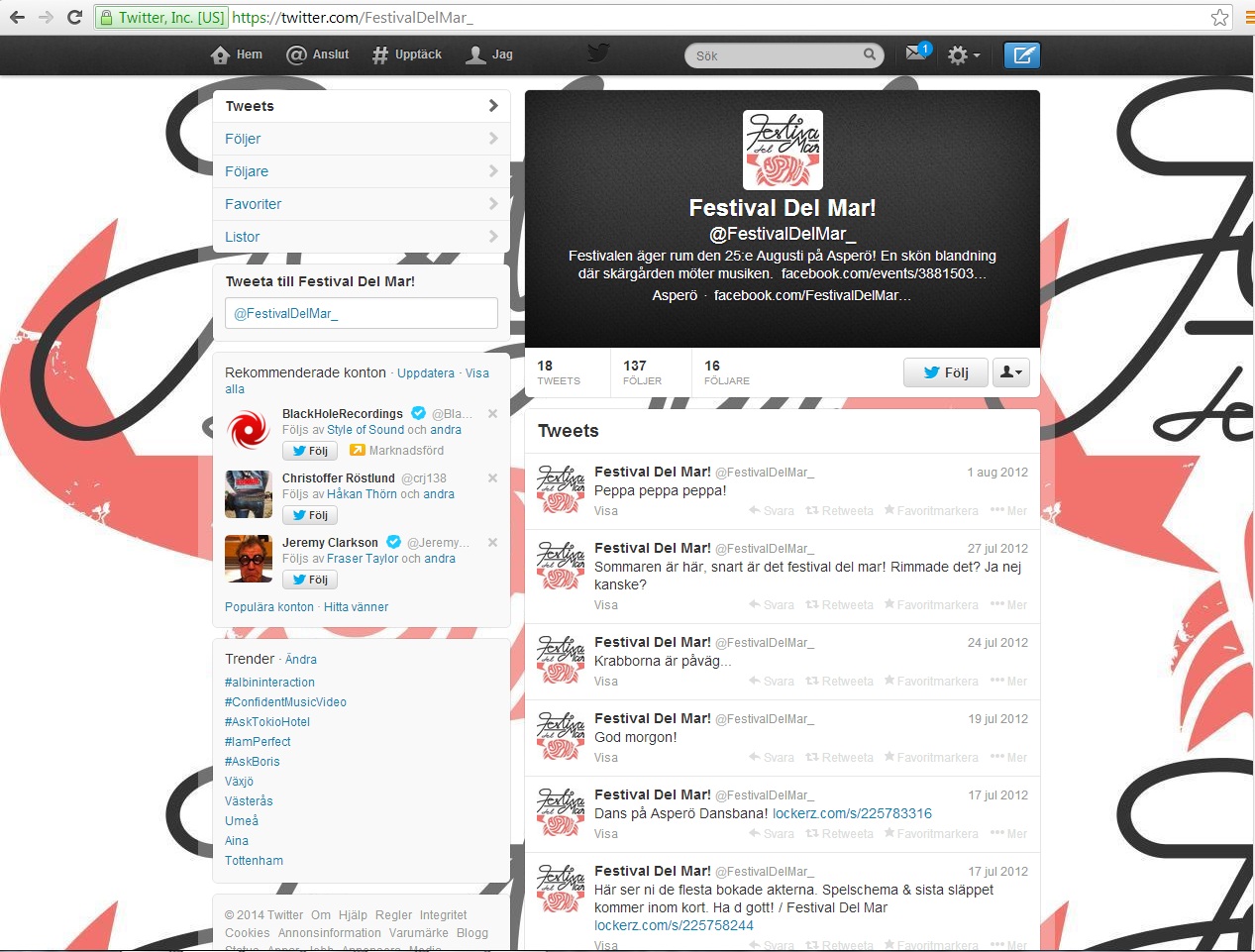
Task: Open direct messages envelope icon
Action: (x=916, y=53)
